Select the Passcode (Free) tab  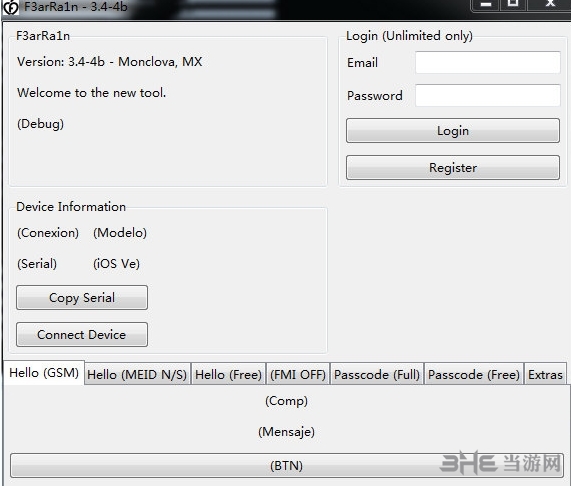click(474, 374)
